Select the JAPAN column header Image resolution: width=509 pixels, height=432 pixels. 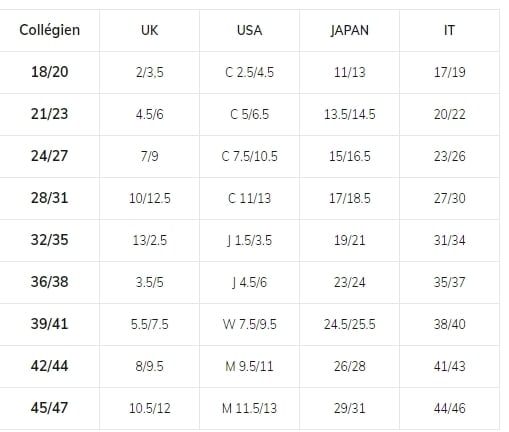click(x=350, y=30)
